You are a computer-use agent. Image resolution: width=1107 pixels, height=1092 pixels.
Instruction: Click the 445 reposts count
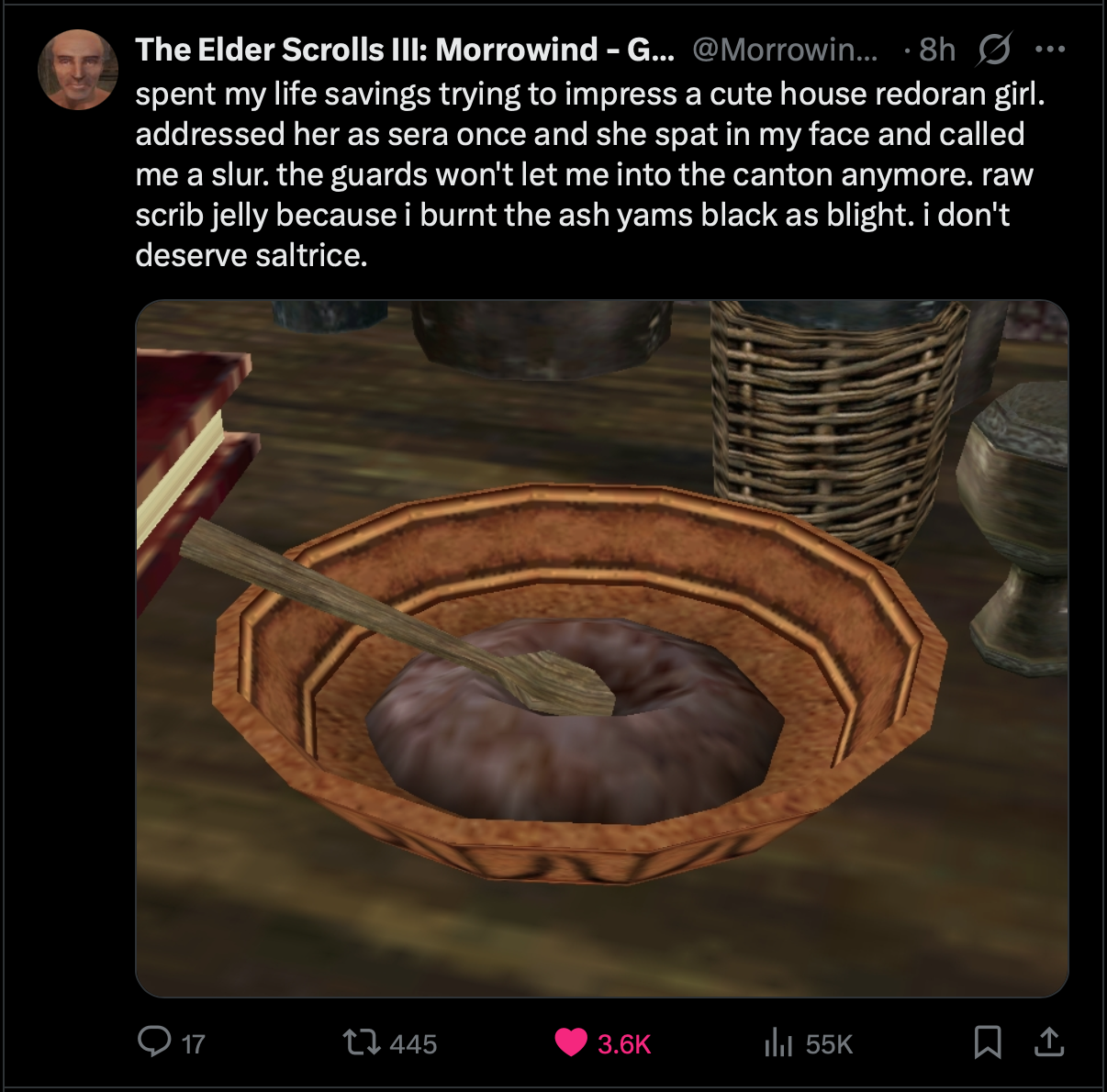[x=413, y=1044]
